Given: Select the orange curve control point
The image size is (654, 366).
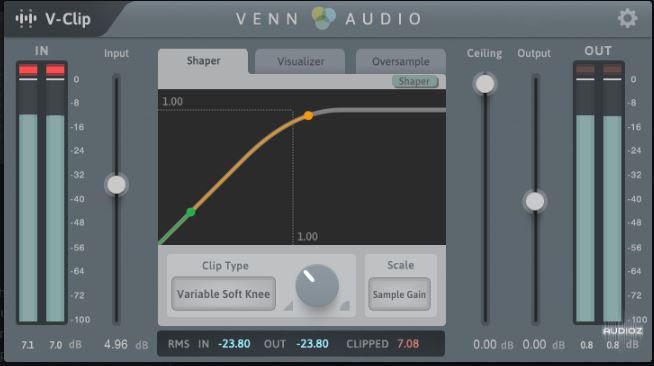Looking at the screenshot, I should click(308, 115).
